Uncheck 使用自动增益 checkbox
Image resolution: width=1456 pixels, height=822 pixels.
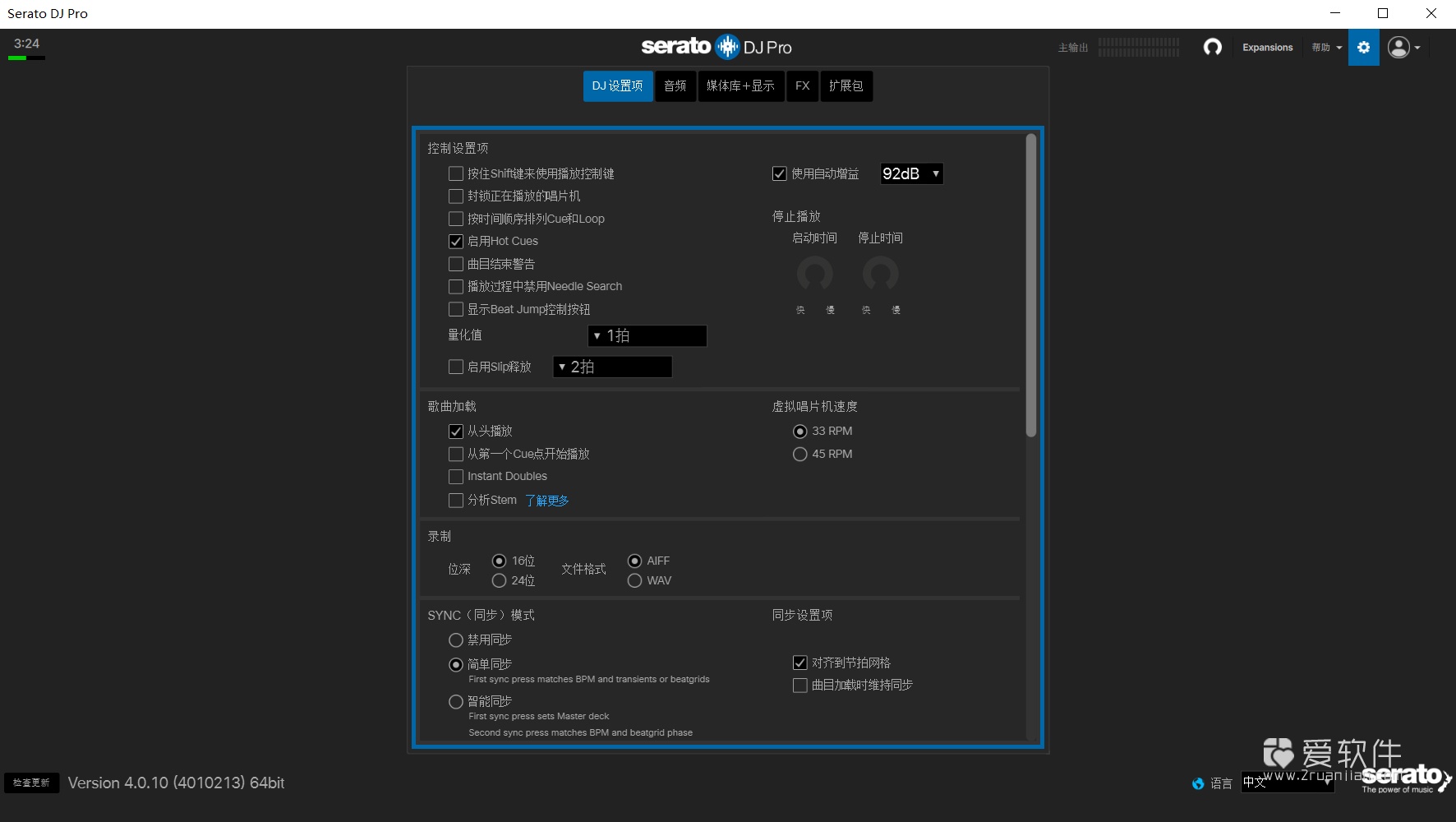pyautogui.click(x=780, y=173)
